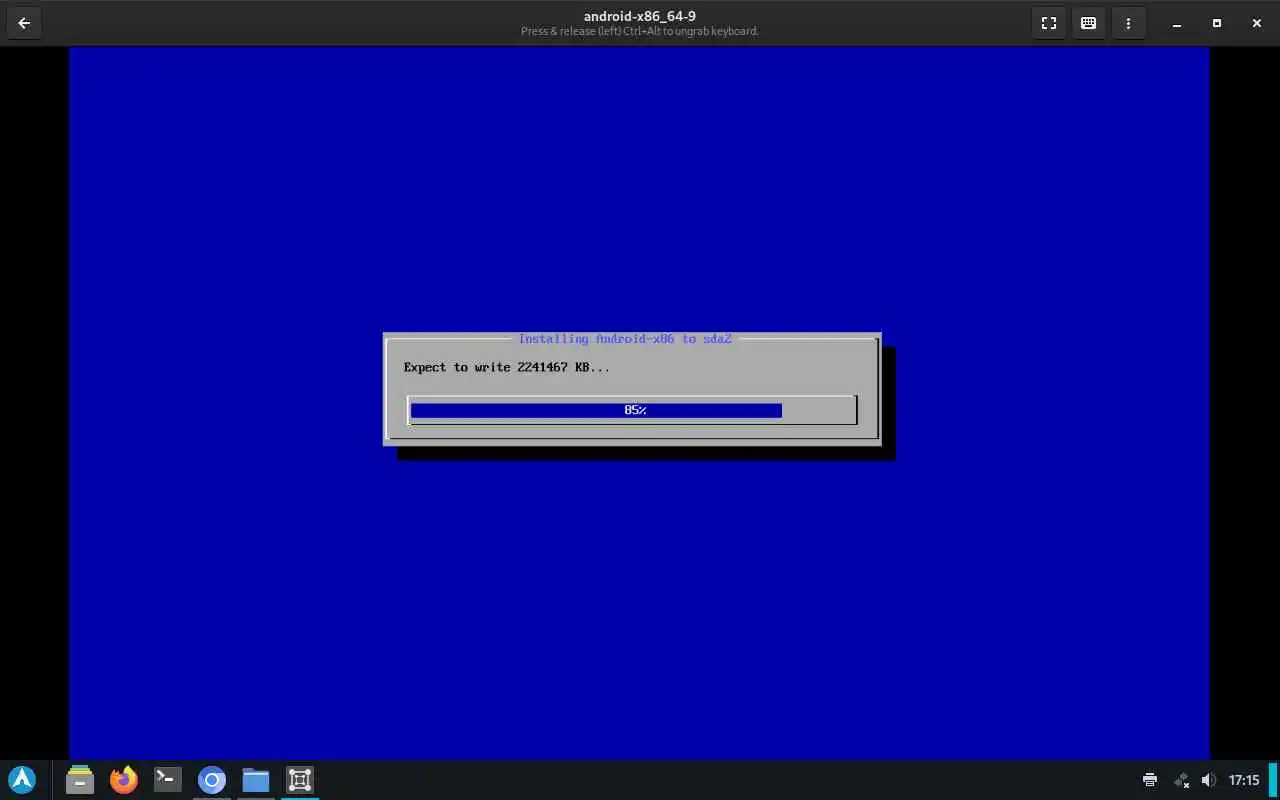Close the android-x86_64-9 window

coord(1257,23)
